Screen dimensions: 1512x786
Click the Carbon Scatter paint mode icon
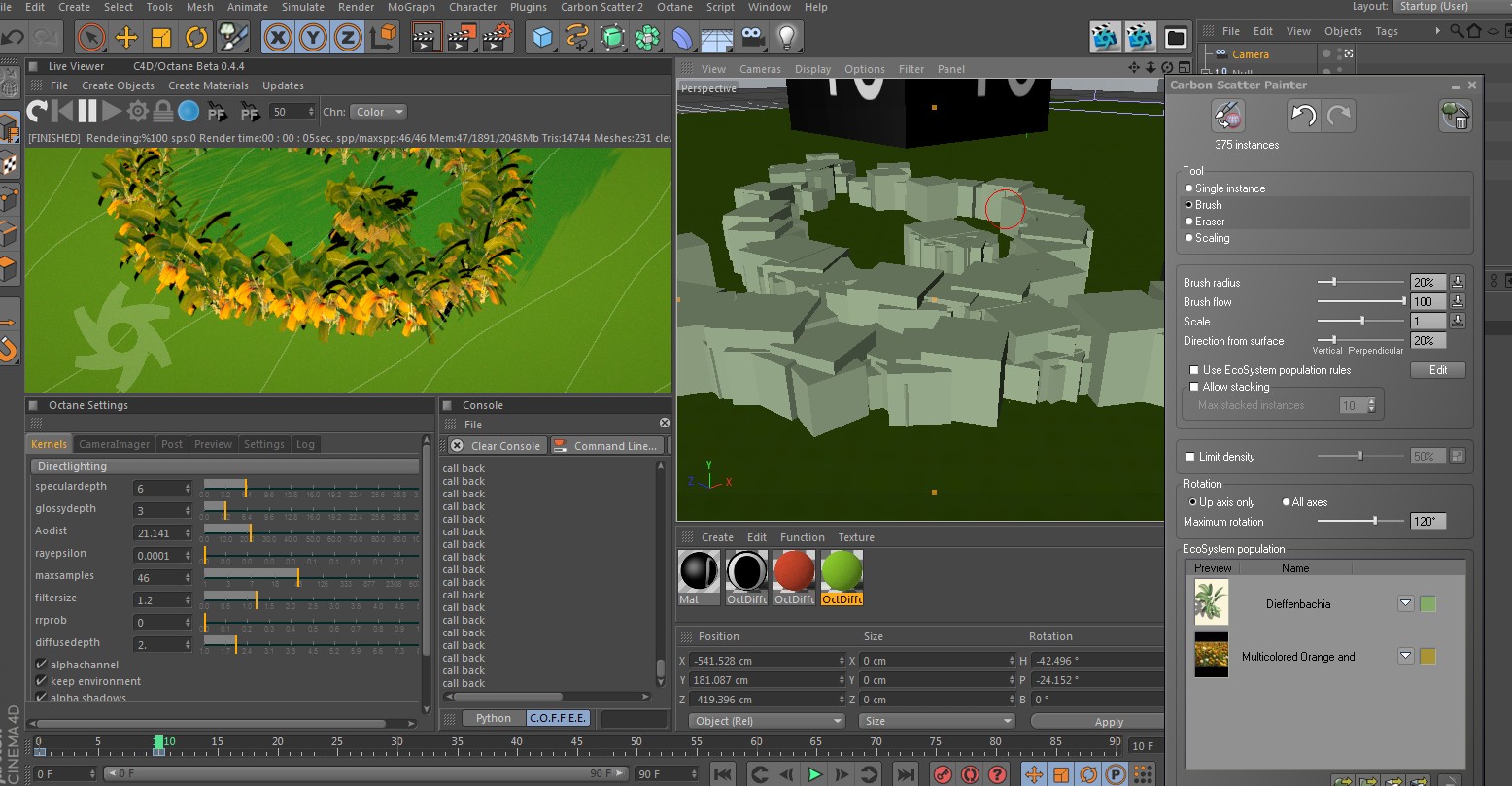(1228, 117)
